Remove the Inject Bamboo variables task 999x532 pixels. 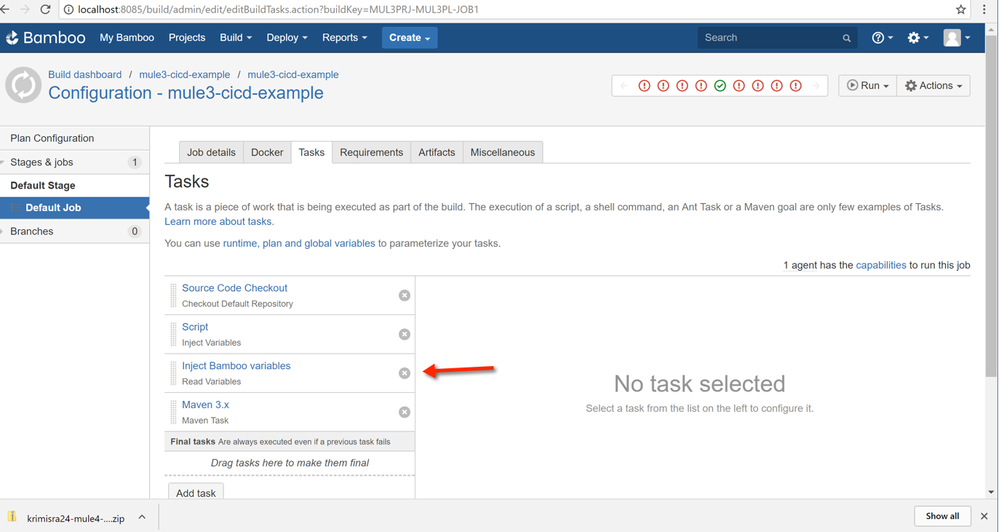point(404,373)
